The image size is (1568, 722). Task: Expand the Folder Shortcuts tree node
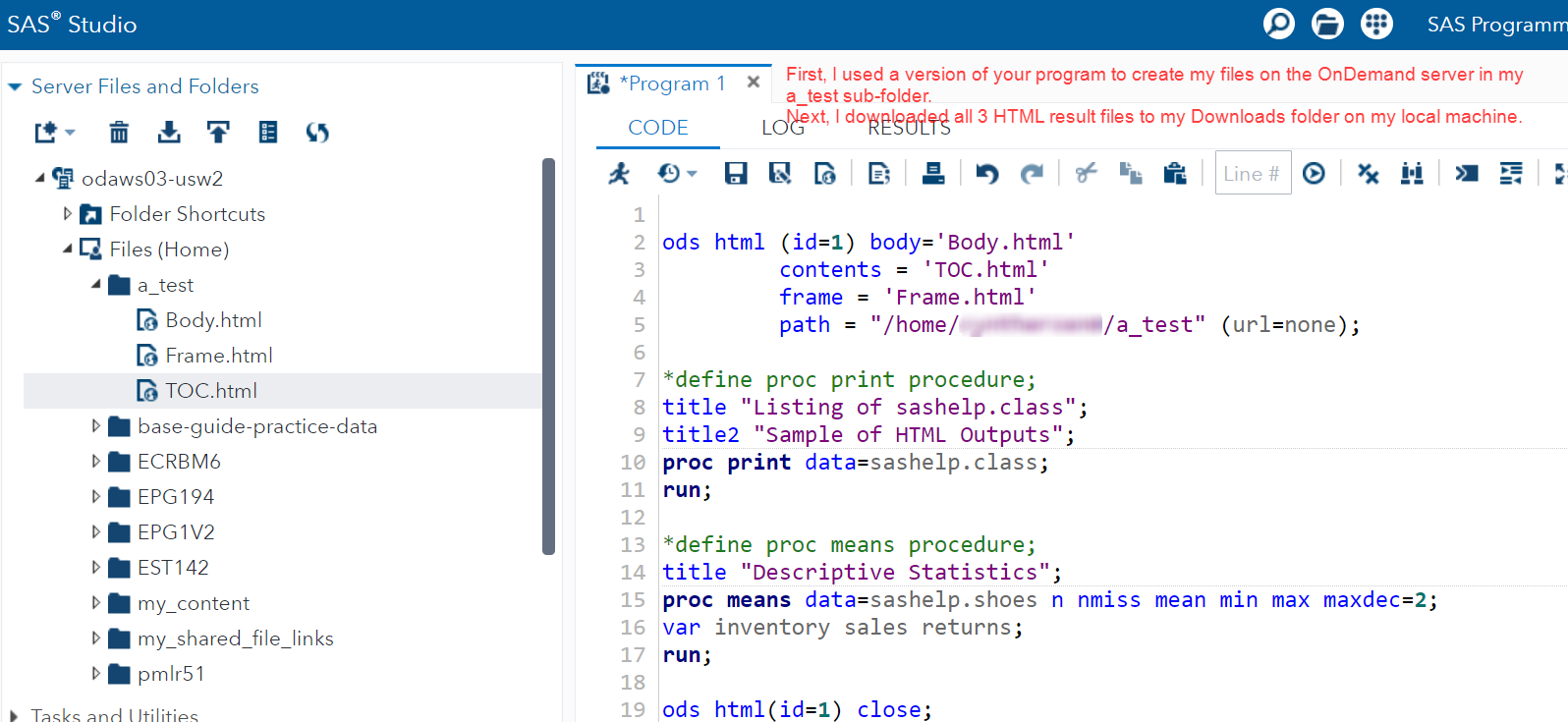(67, 213)
